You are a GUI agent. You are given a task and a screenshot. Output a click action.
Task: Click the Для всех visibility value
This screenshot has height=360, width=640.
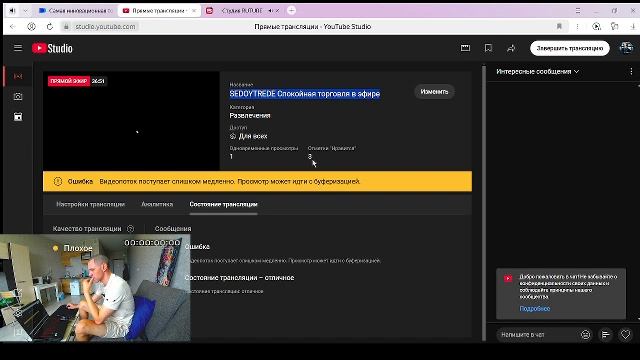tap(249, 136)
